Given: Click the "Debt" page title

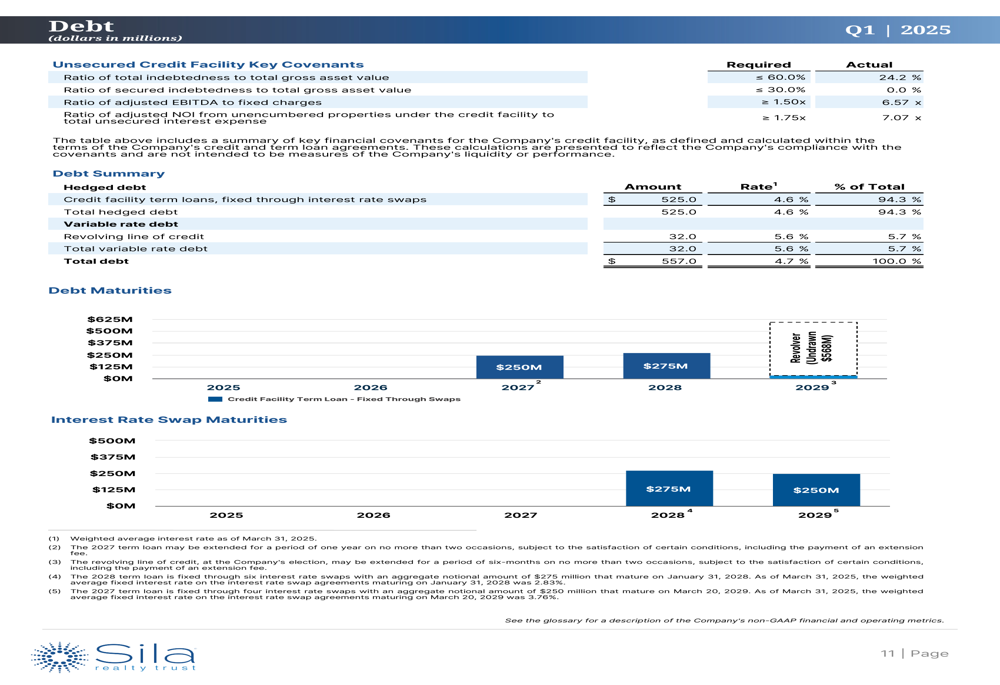Looking at the screenshot, I should click(81, 26).
